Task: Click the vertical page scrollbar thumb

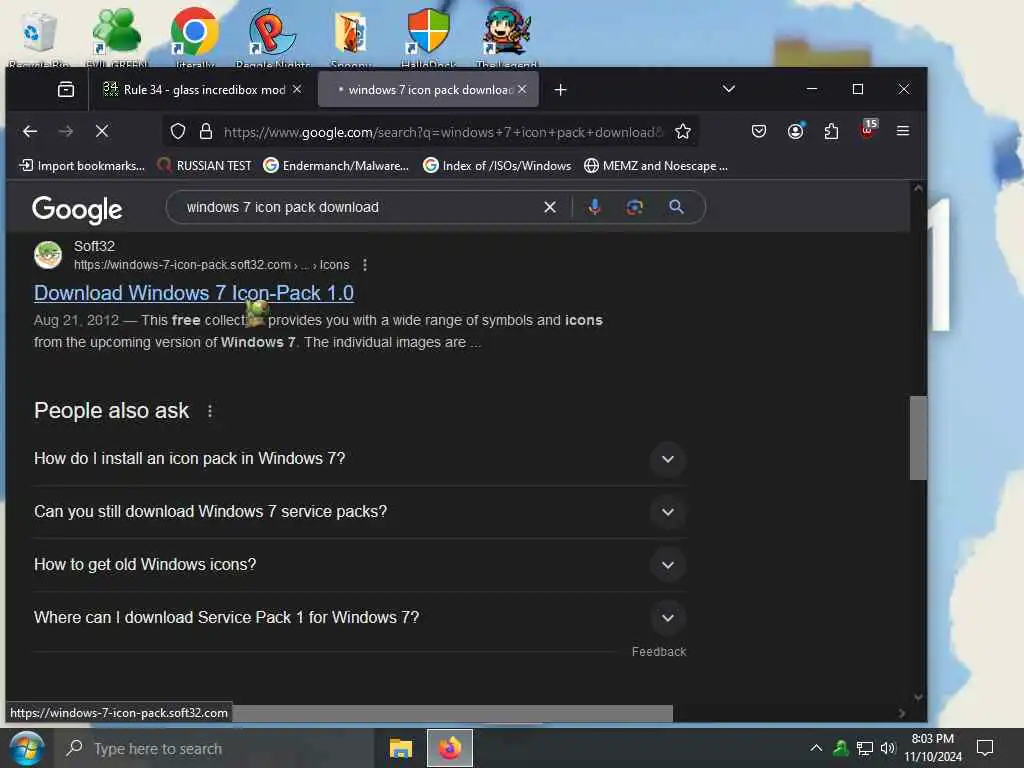Action: pos(918,438)
